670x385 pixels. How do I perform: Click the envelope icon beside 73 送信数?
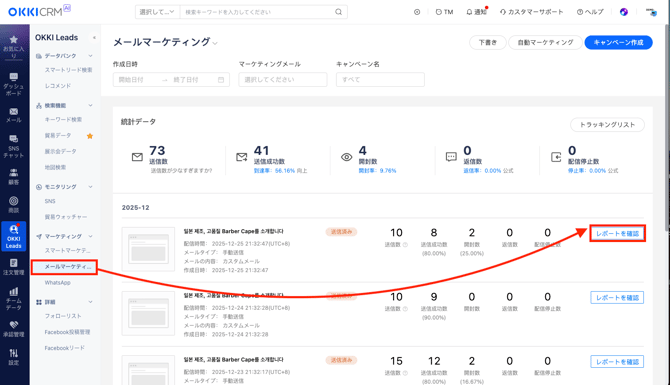137,157
